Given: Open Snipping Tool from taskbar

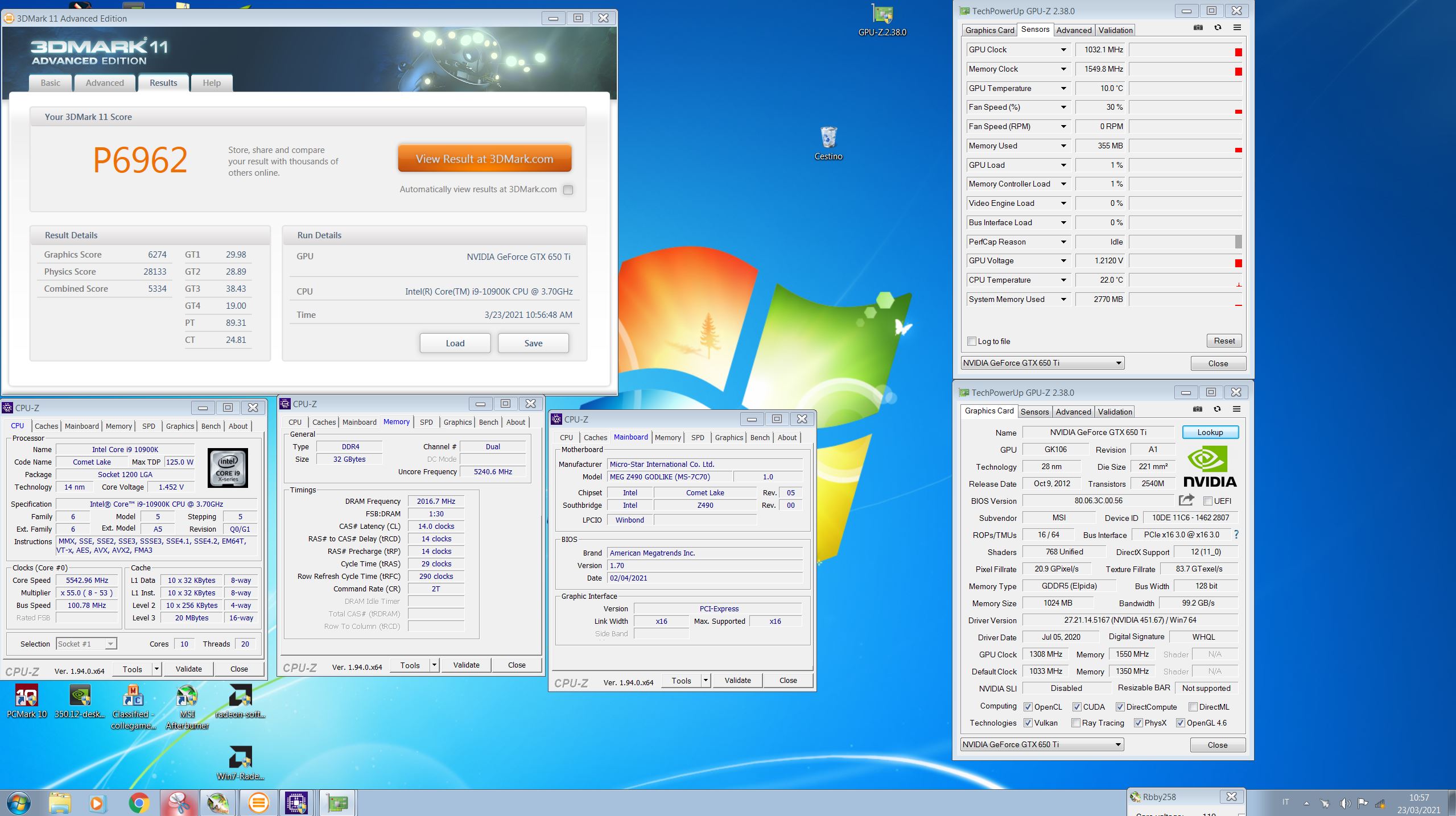Looking at the screenshot, I should pos(179,803).
